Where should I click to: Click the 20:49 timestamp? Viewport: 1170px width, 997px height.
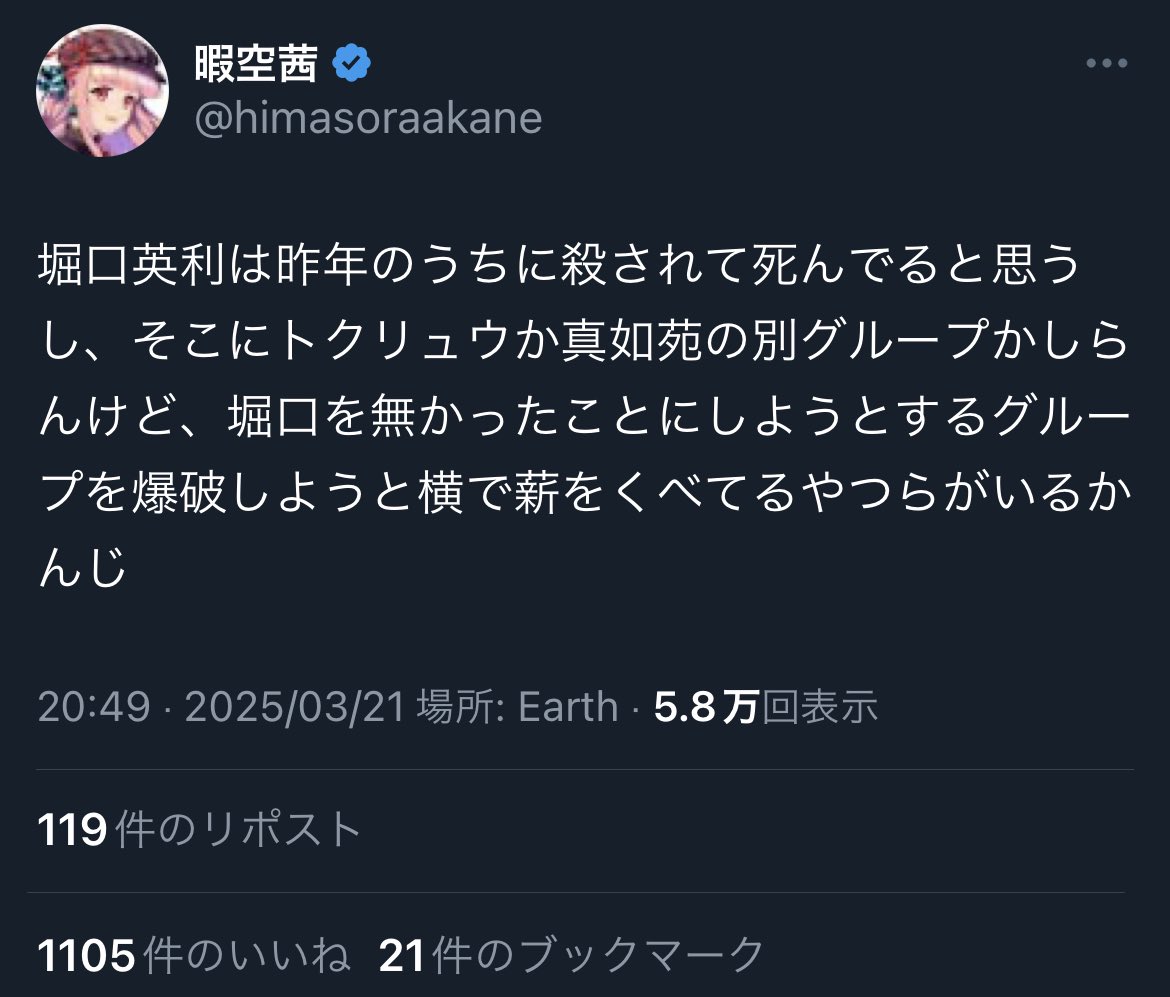pyautogui.click(x=93, y=708)
